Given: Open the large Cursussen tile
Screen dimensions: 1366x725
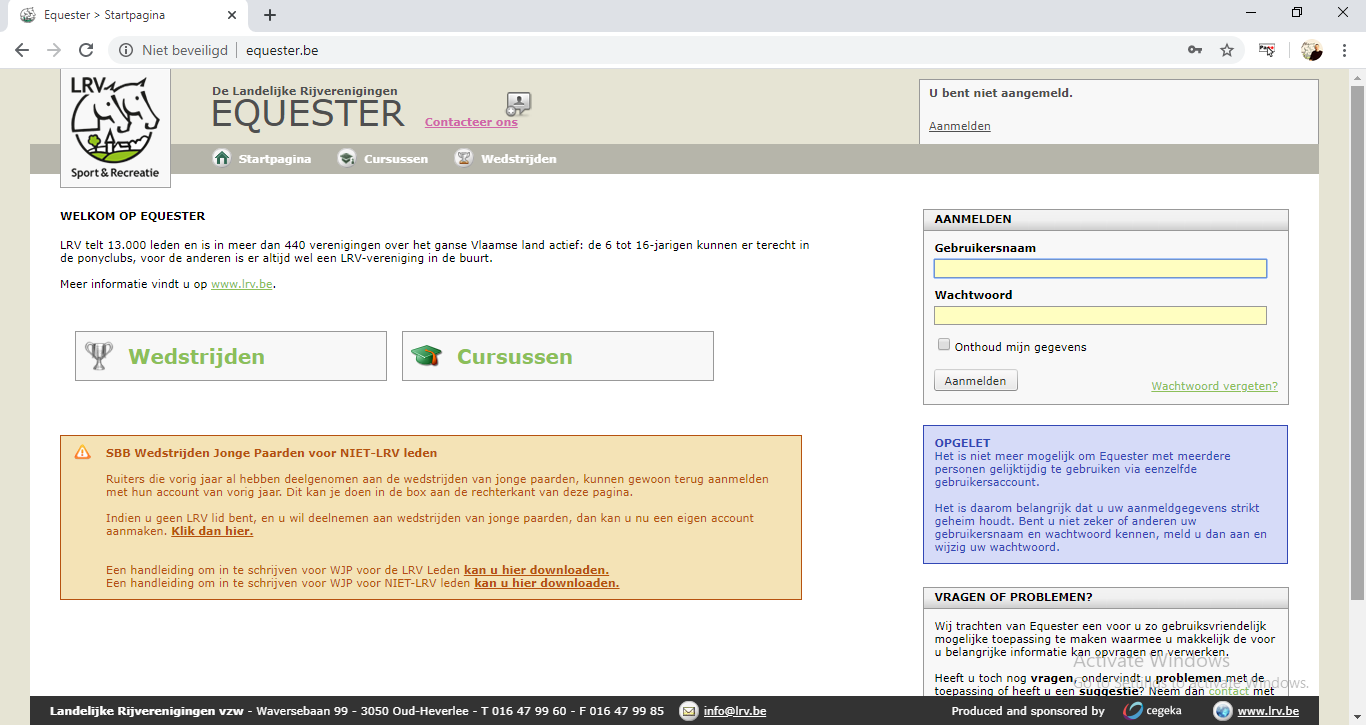Looking at the screenshot, I should click(x=558, y=356).
